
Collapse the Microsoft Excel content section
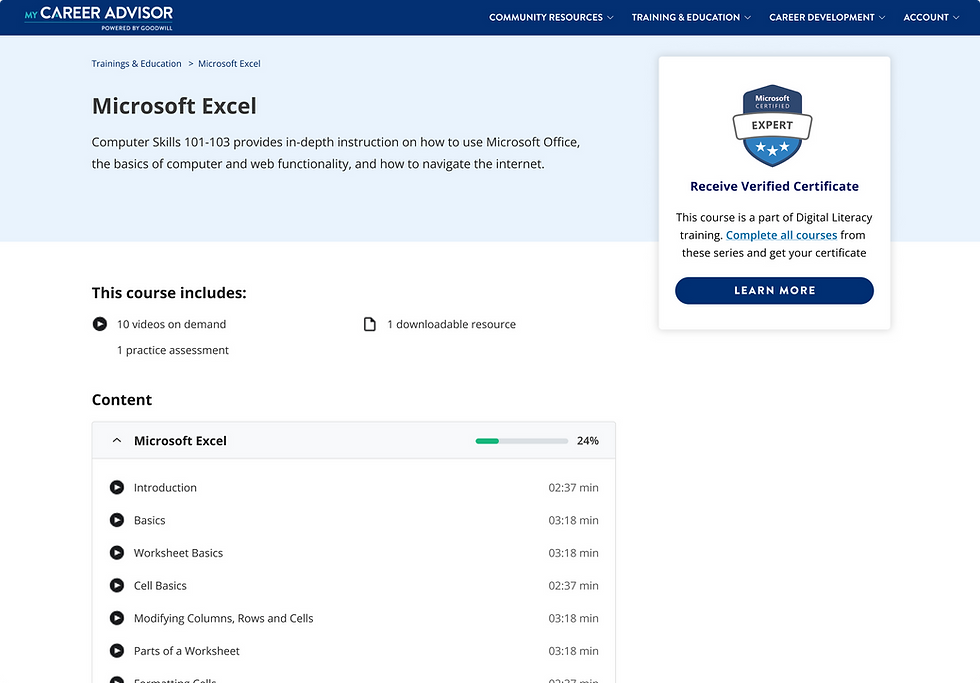(x=116, y=441)
